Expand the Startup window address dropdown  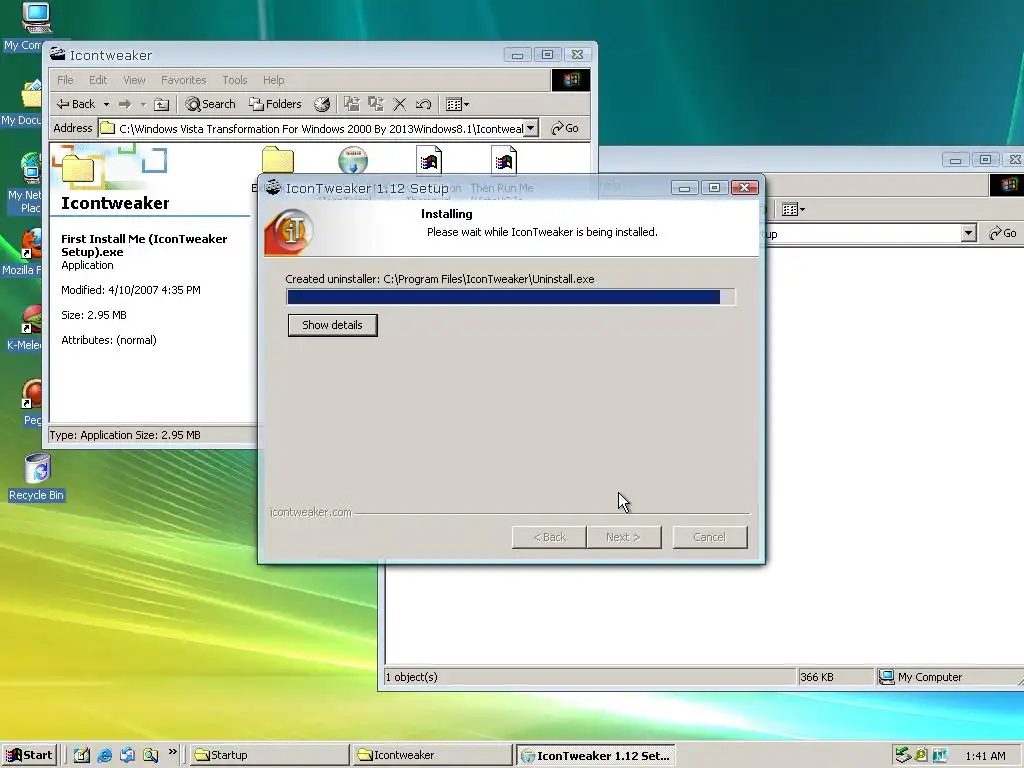click(x=968, y=233)
